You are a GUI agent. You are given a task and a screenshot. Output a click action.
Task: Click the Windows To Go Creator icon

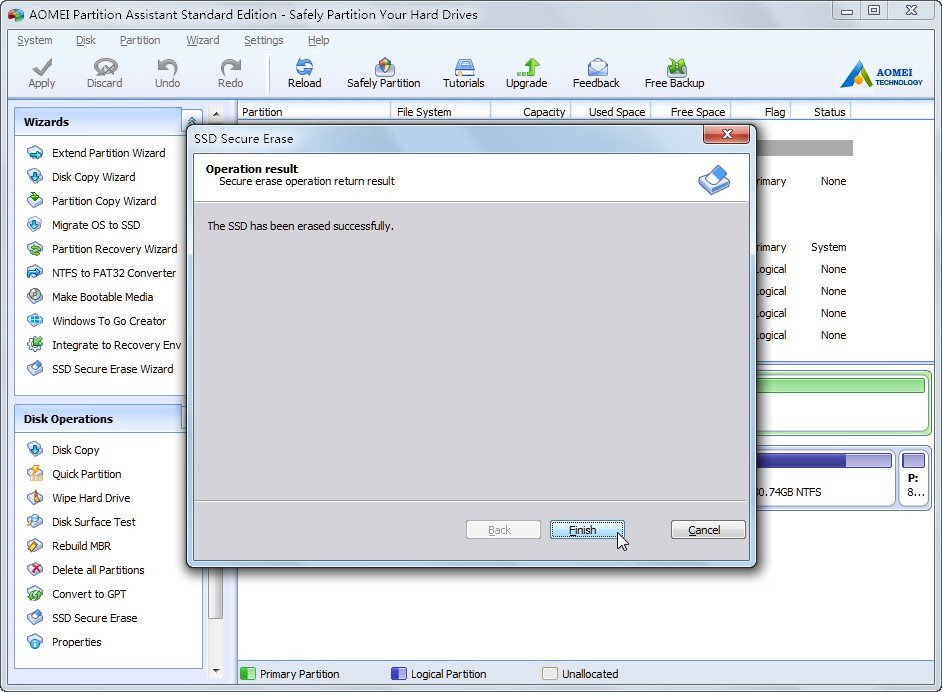pos(35,320)
